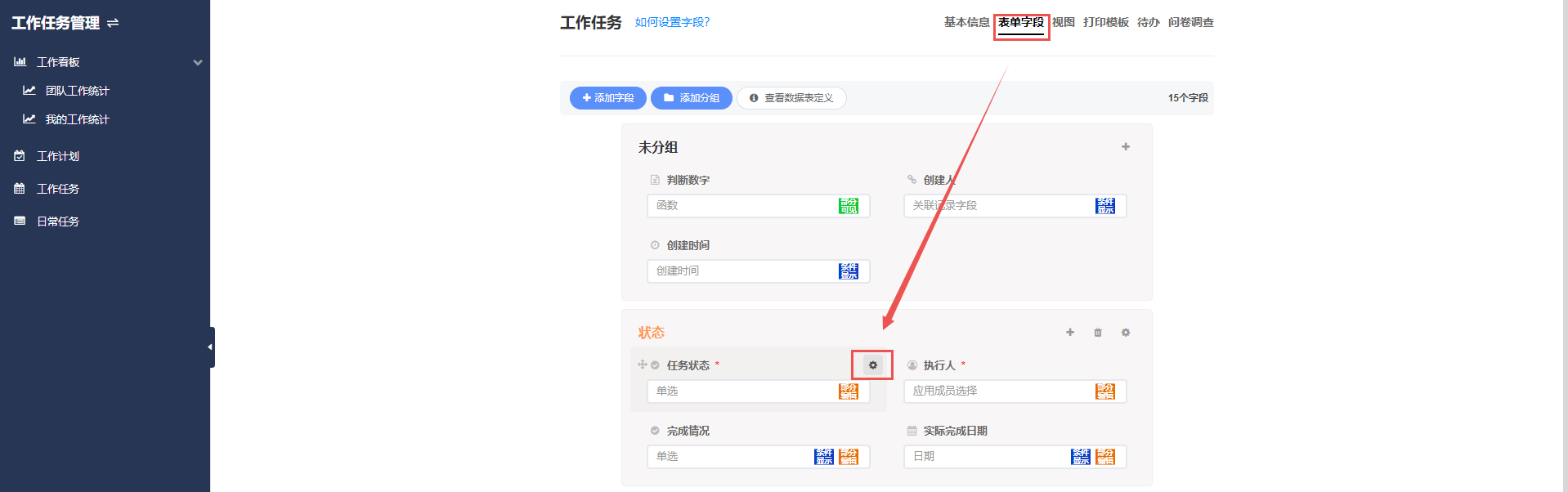Image resolution: width=1568 pixels, height=492 pixels.
Task: Click the drag handle beside 任务状态
Action: [x=642, y=365]
